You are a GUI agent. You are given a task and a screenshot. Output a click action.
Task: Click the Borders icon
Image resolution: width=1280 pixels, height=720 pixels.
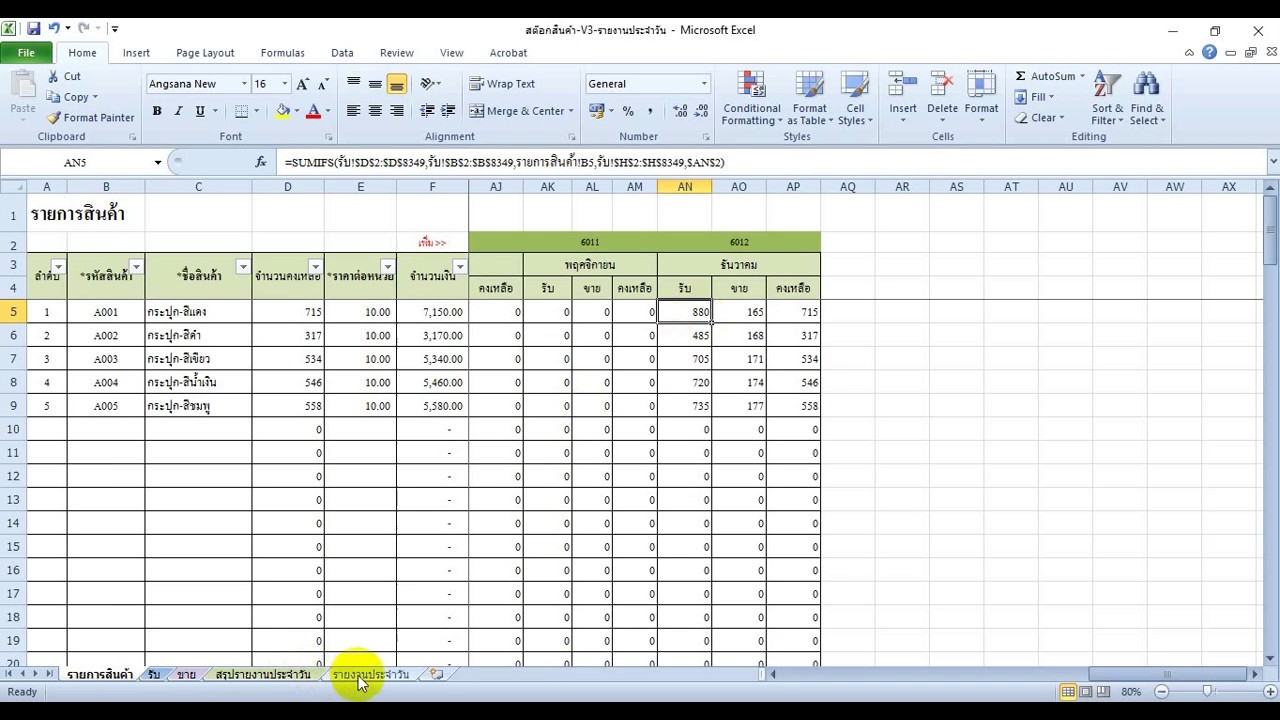point(241,111)
